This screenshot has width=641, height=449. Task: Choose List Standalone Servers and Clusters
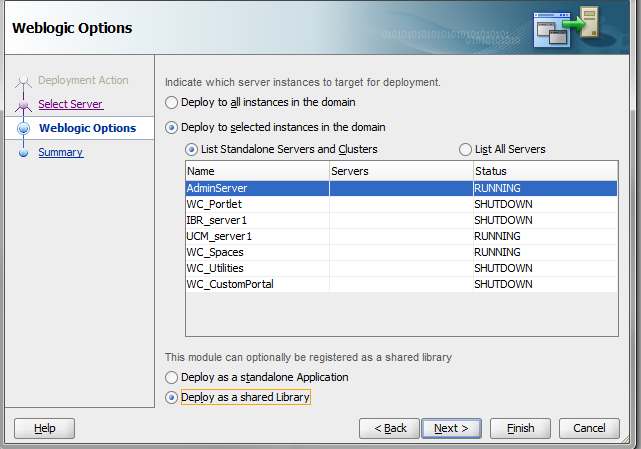coord(191,150)
